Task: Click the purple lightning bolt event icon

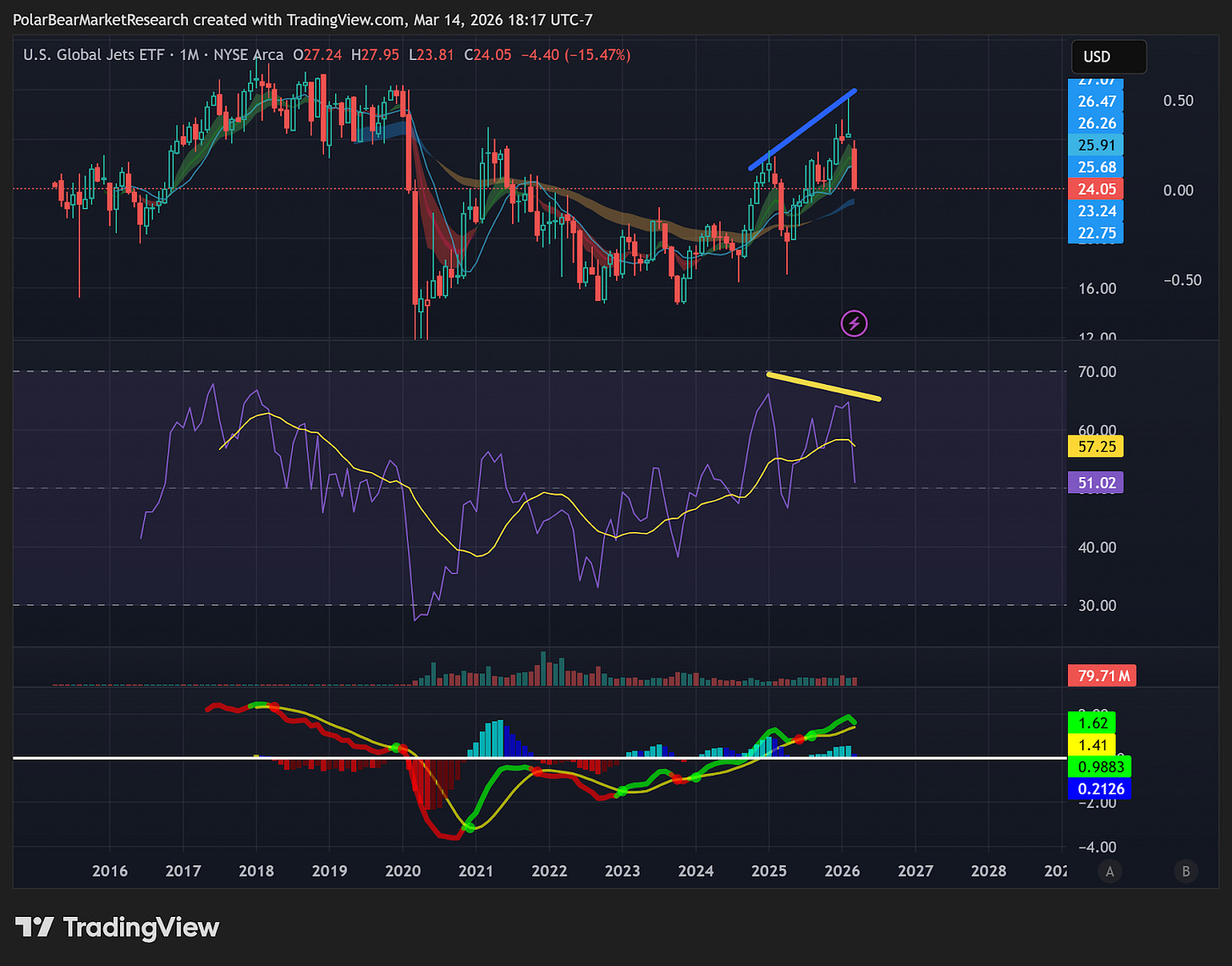Action: coord(854,323)
